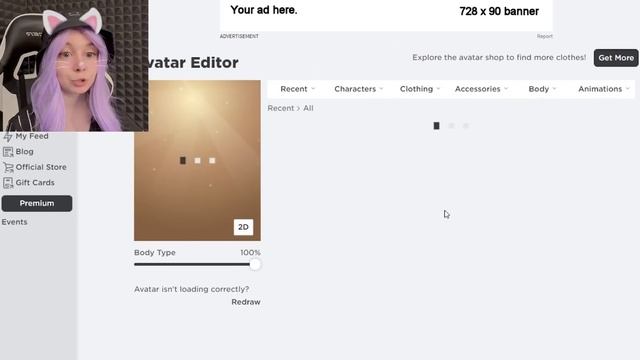Click the Gift Cards sidebar icon

tap(8, 183)
